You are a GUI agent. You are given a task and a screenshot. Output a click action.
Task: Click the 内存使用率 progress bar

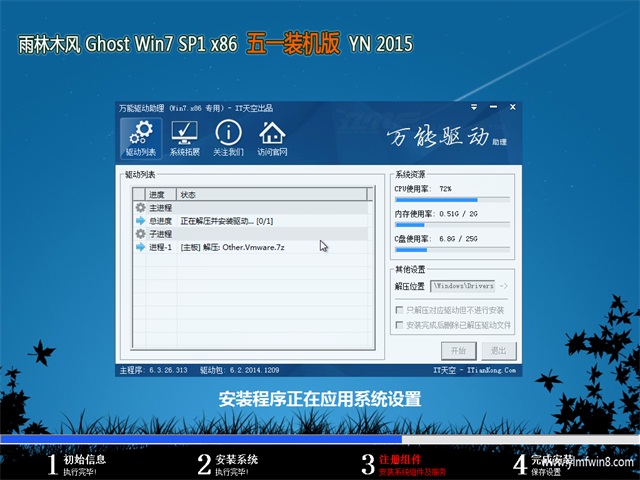(x=452, y=225)
